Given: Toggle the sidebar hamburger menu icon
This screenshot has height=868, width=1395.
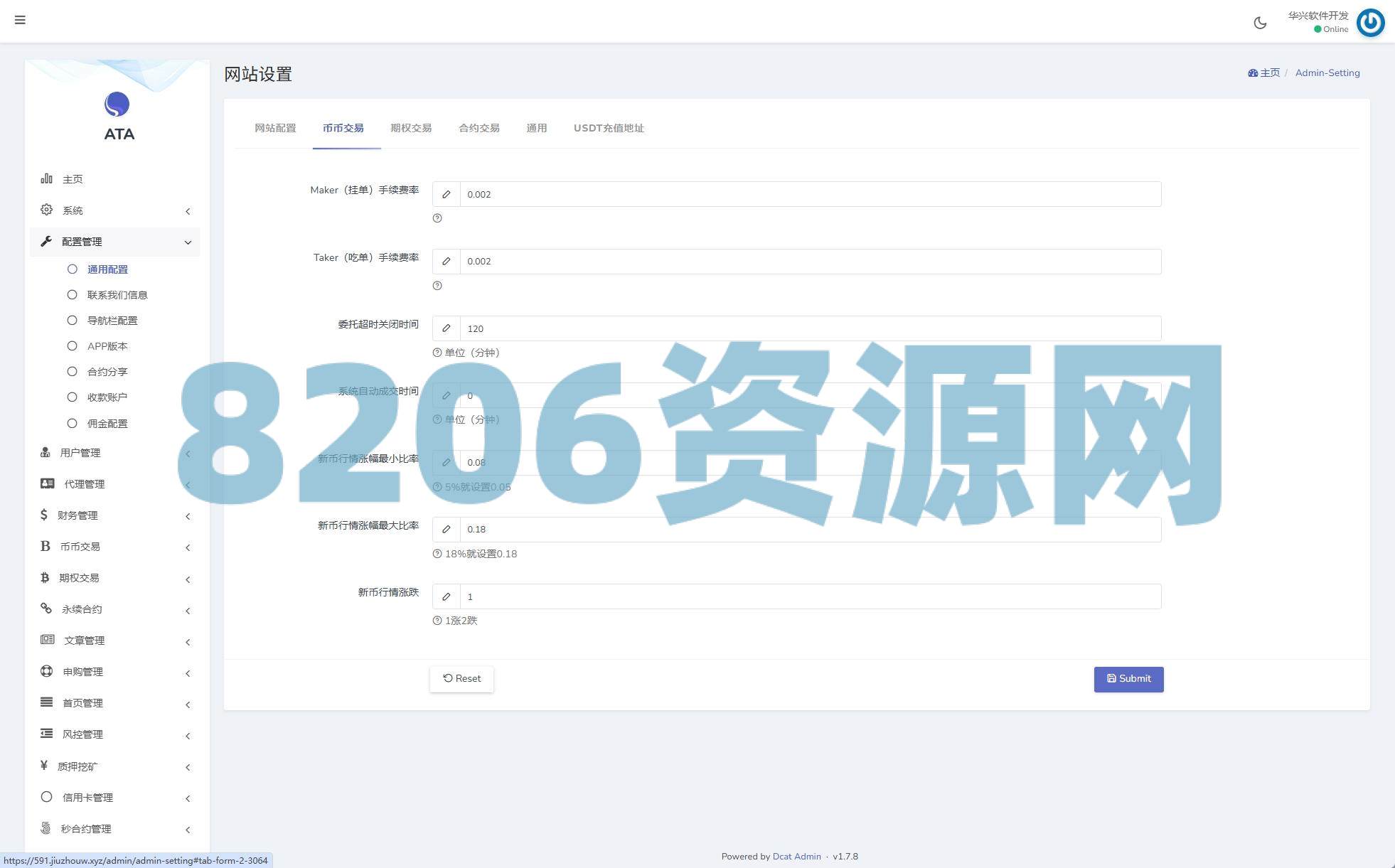Looking at the screenshot, I should [x=20, y=20].
